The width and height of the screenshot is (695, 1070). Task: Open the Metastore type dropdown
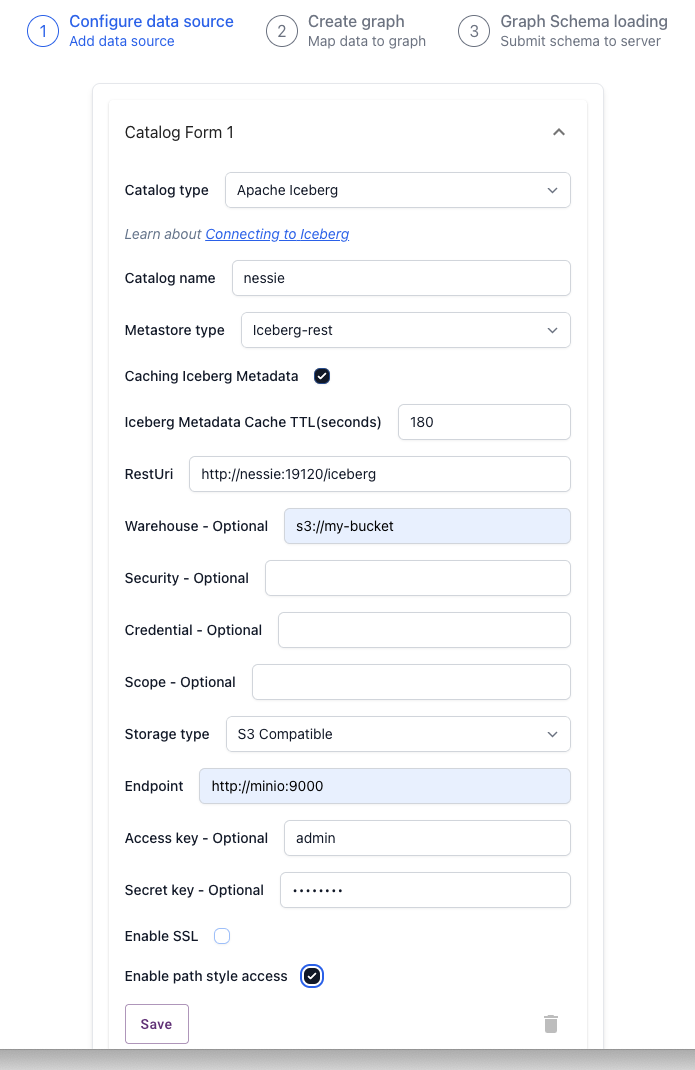coord(406,330)
